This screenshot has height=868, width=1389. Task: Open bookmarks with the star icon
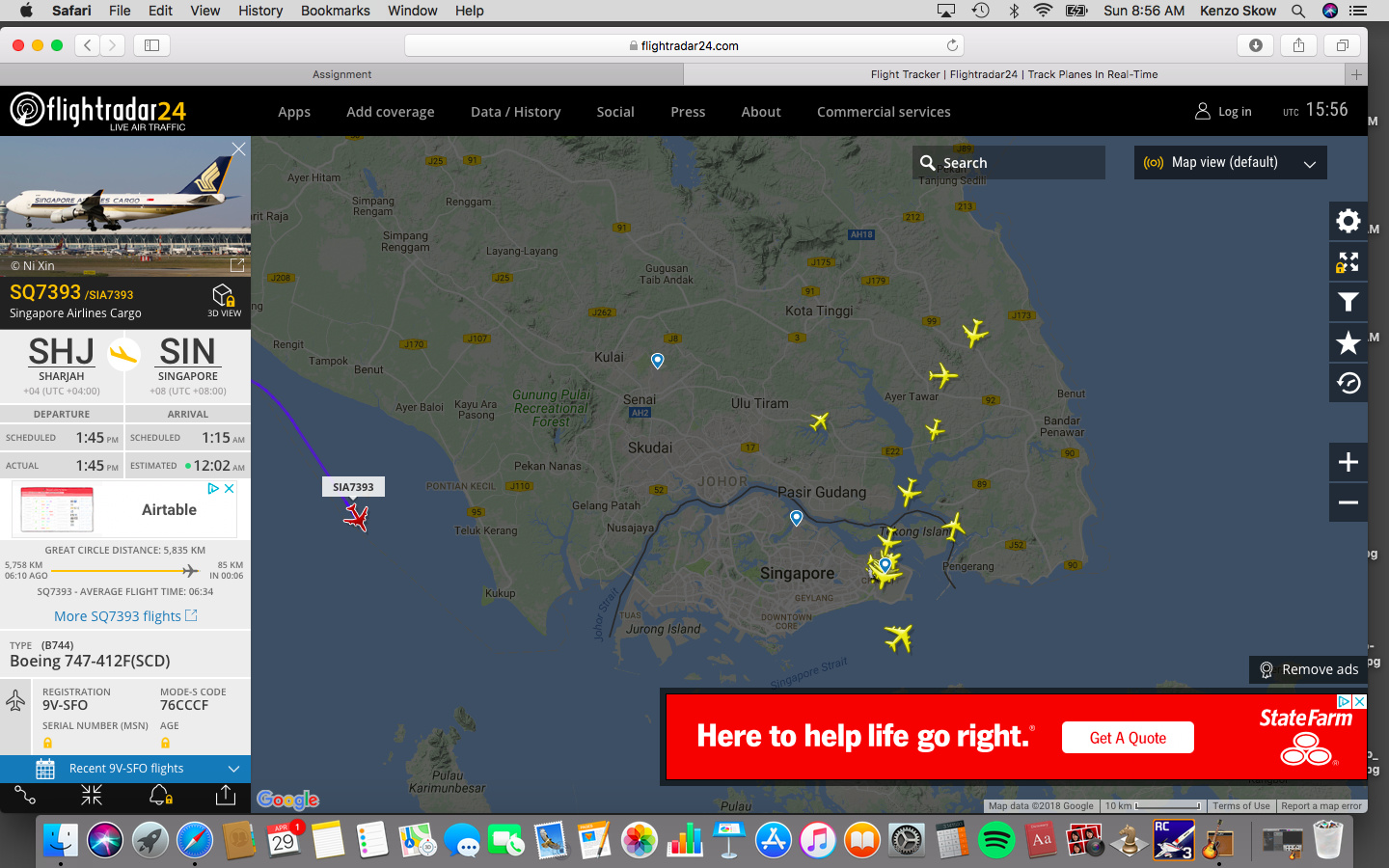click(x=1348, y=342)
